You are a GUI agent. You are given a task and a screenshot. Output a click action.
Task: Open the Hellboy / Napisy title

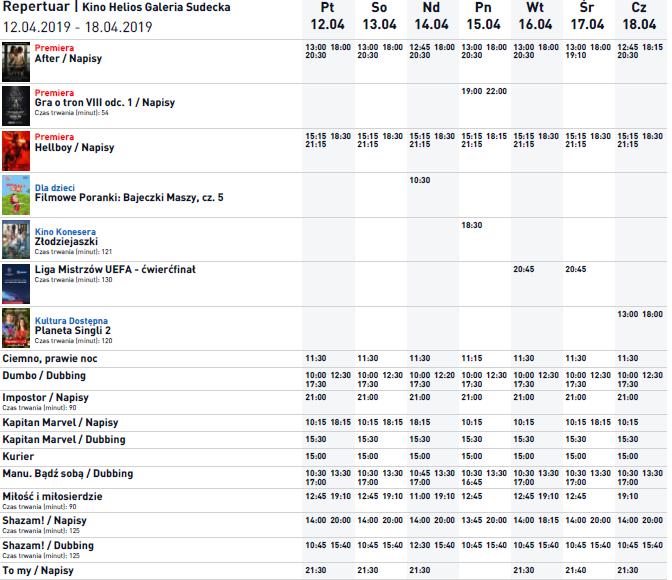(74, 147)
